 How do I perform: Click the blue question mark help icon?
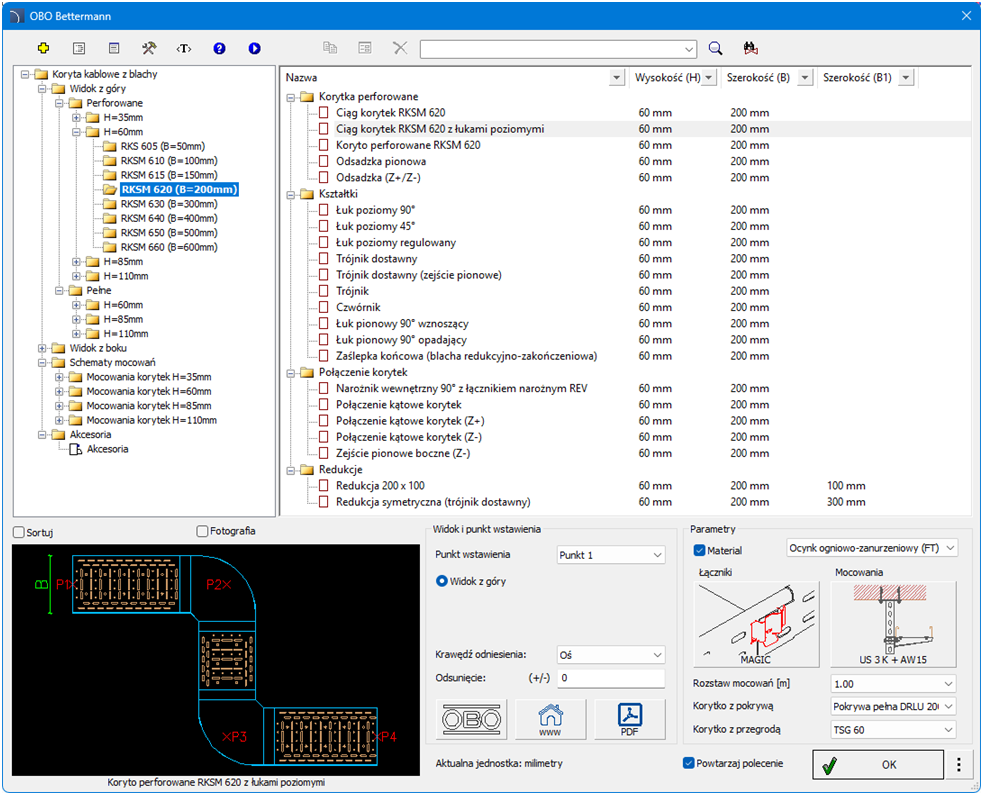(219, 48)
